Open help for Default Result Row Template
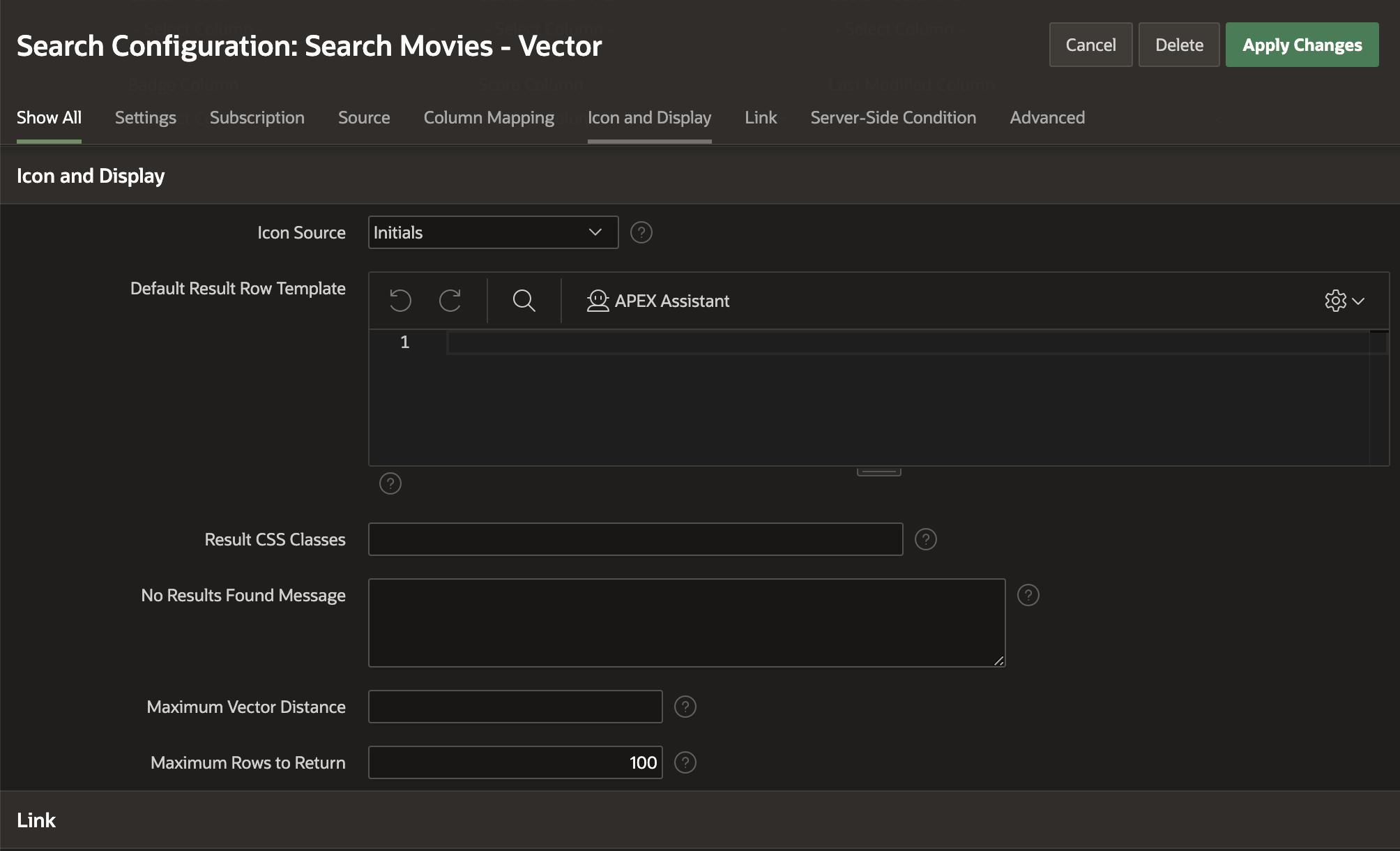Screen dimensions: 1400x851 click(390, 483)
